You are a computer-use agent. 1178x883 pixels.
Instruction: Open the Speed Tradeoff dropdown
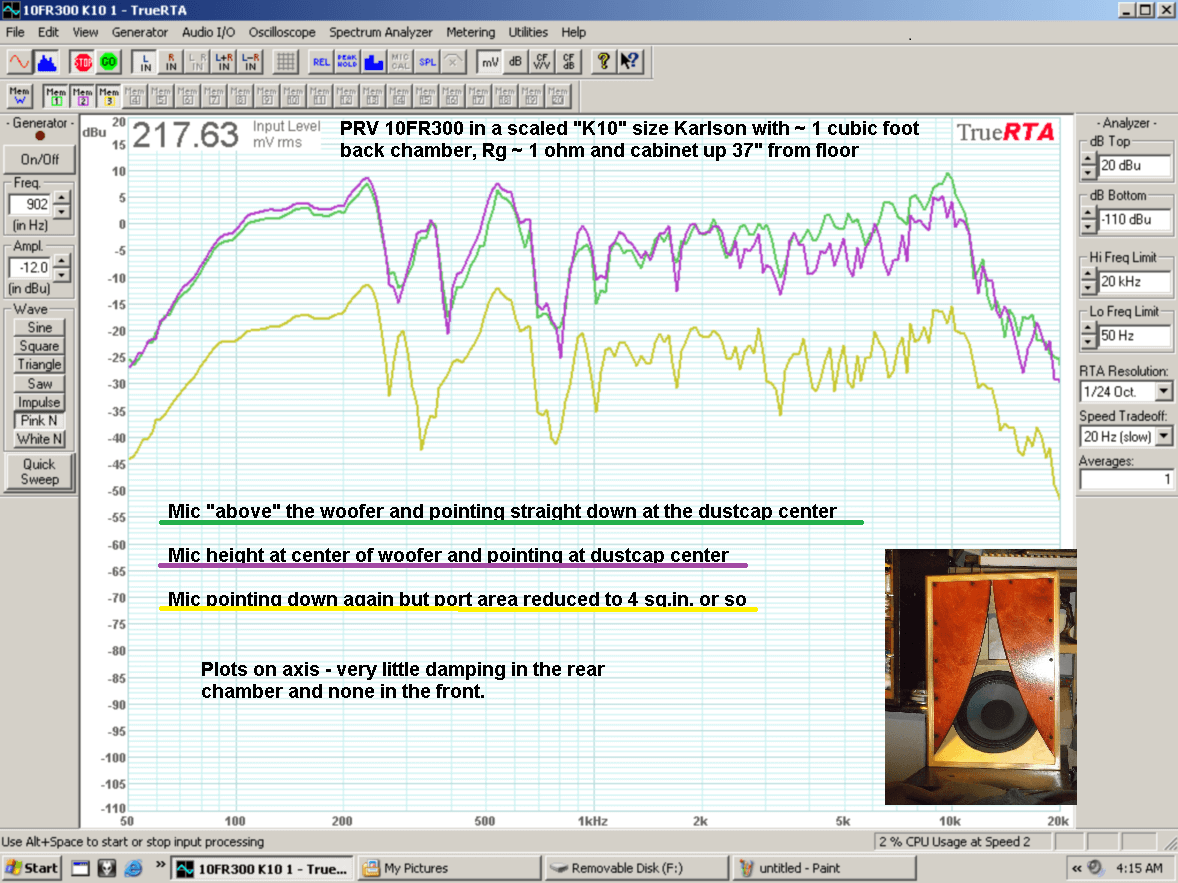1164,437
